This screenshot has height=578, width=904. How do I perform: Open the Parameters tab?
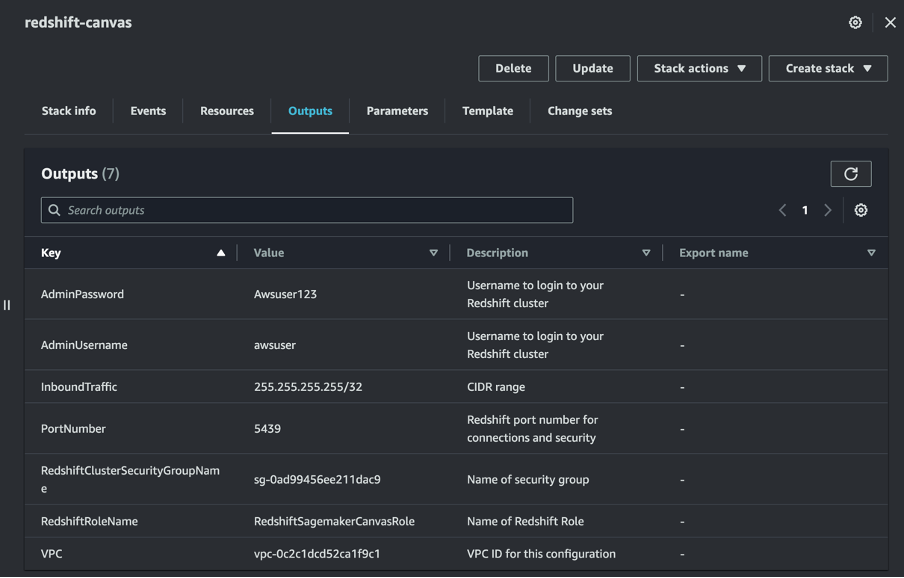[397, 111]
